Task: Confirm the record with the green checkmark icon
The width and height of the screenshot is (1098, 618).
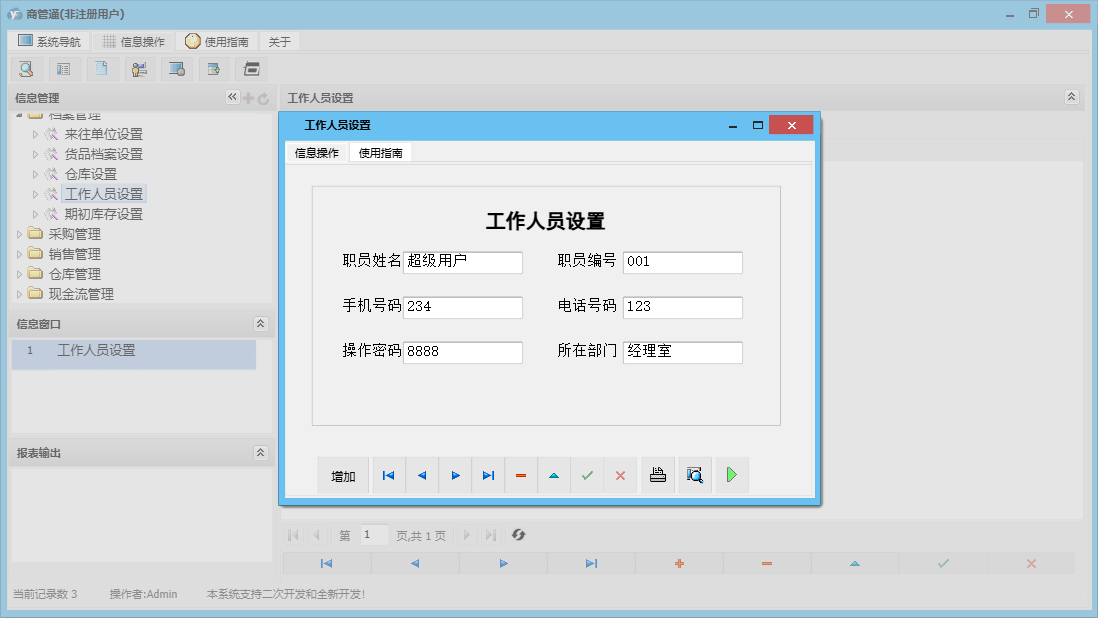Action: tap(587, 475)
